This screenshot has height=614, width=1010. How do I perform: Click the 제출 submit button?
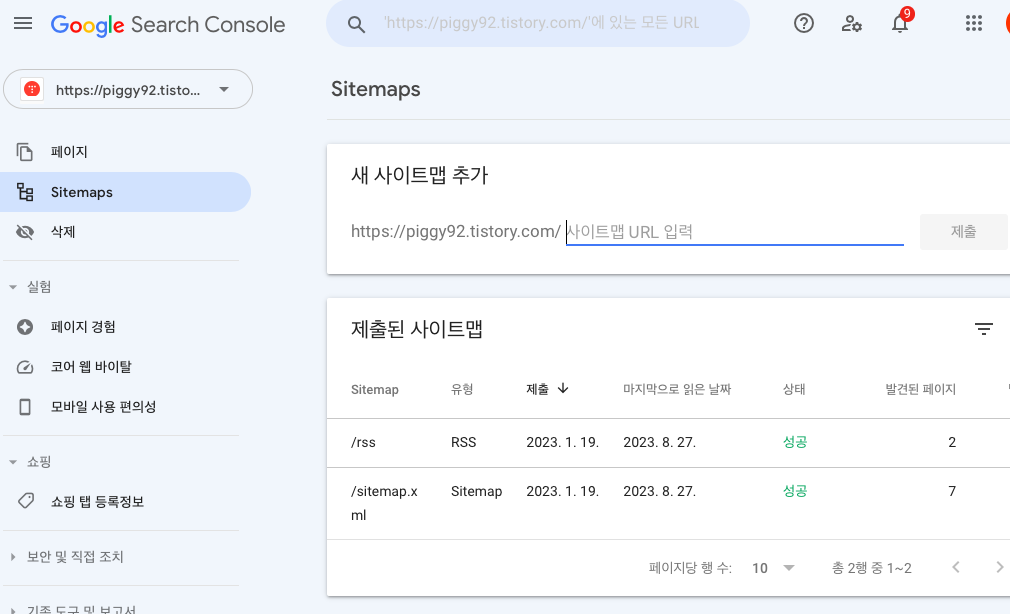(963, 232)
